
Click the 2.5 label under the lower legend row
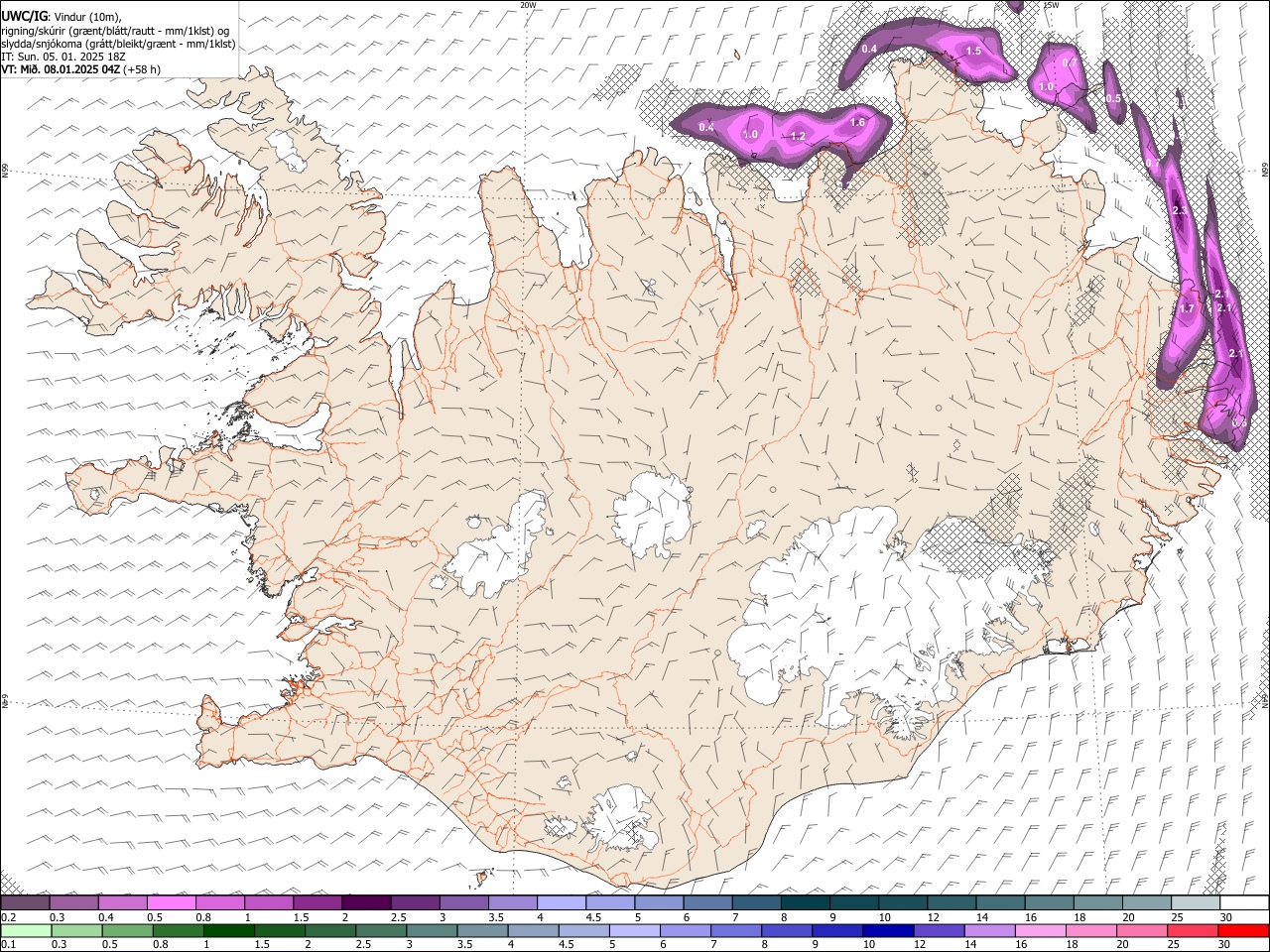click(363, 945)
